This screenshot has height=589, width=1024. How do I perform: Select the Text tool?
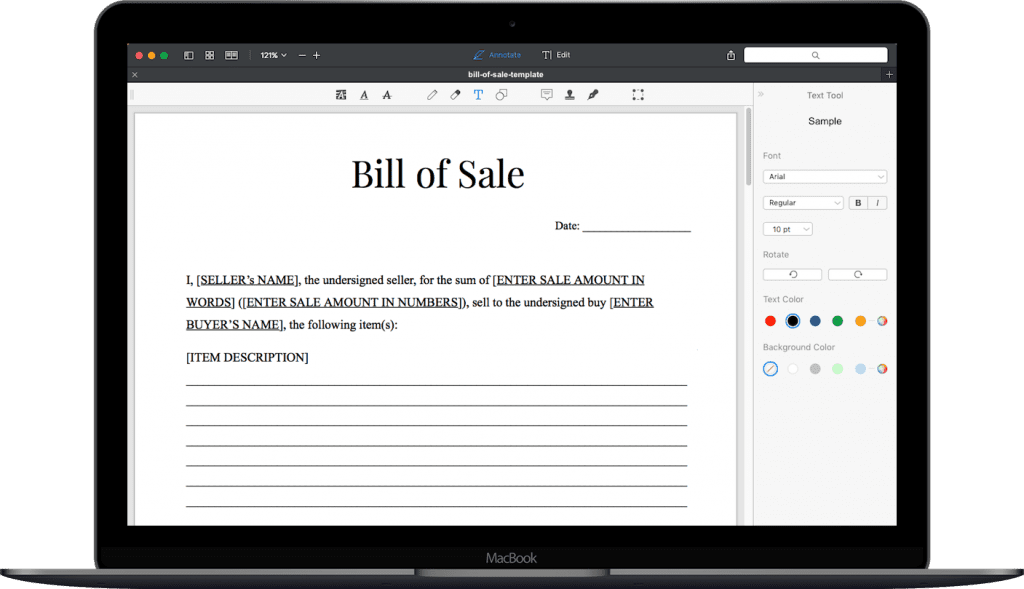pos(478,95)
